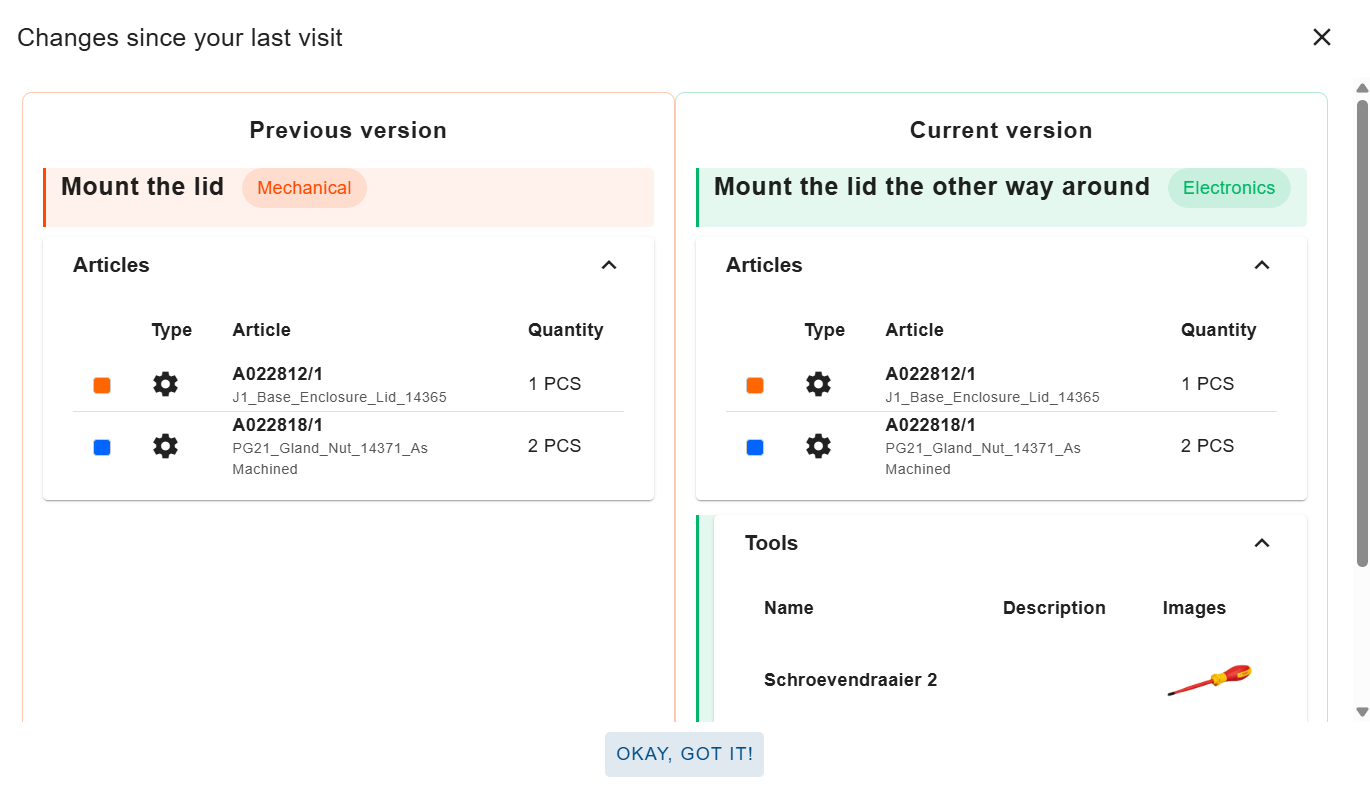The image size is (1370, 787).
Task: Collapse the Articles section in Current version
Action: (x=1262, y=265)
